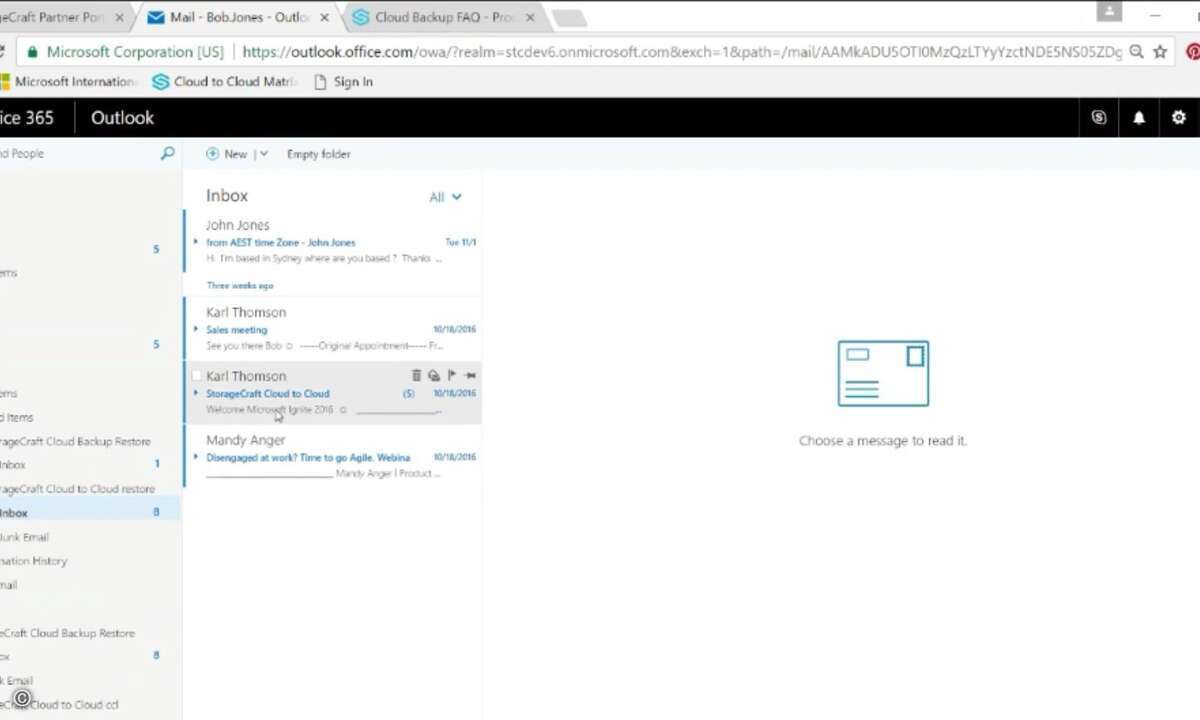Open the dropdown arrow next to New

(264, 154)
